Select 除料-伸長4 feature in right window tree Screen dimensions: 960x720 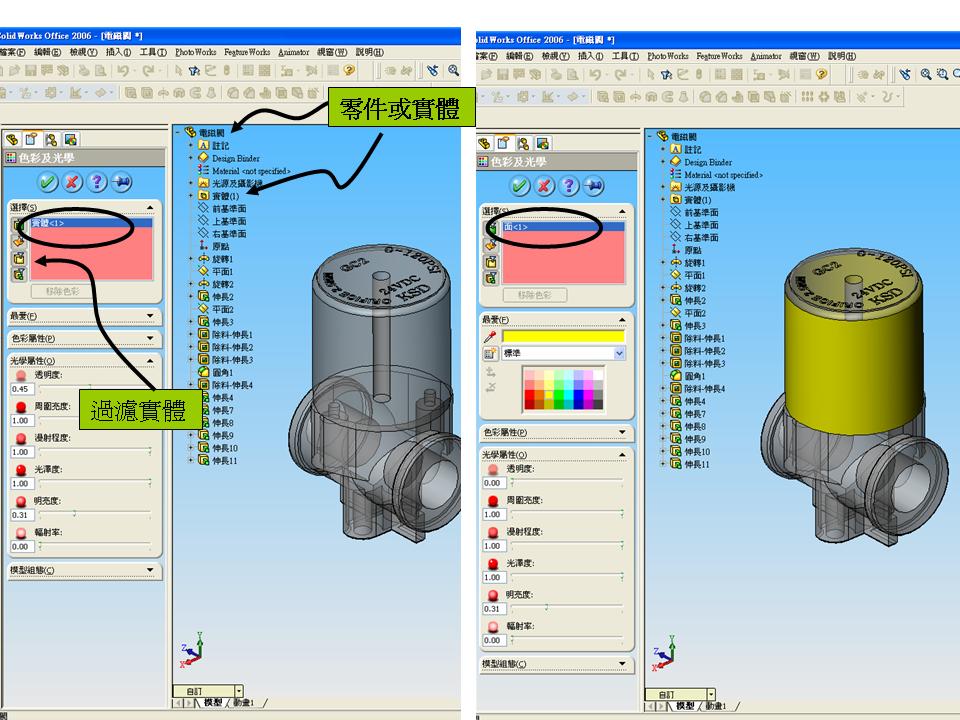[x=704, y=388]
